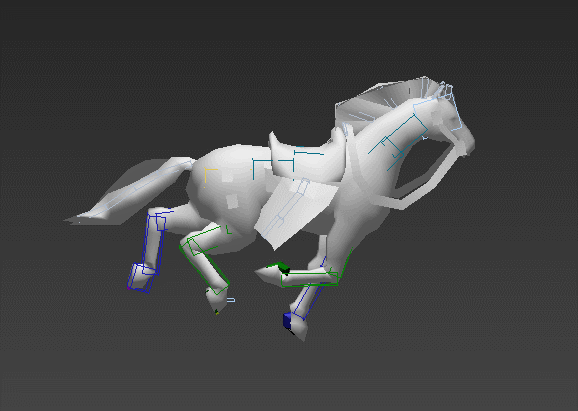This screenshot has height=411, width=578.
Task: Click the yellow helper marker on the hip
Action: point(210,176)
